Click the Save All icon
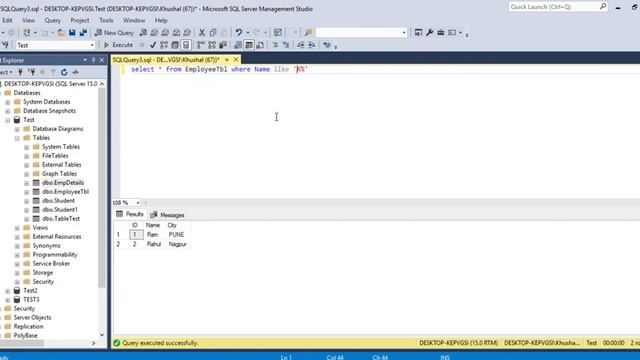Image resolution: width=640 pixels, height=360 pixels. (x=83, y=33)
